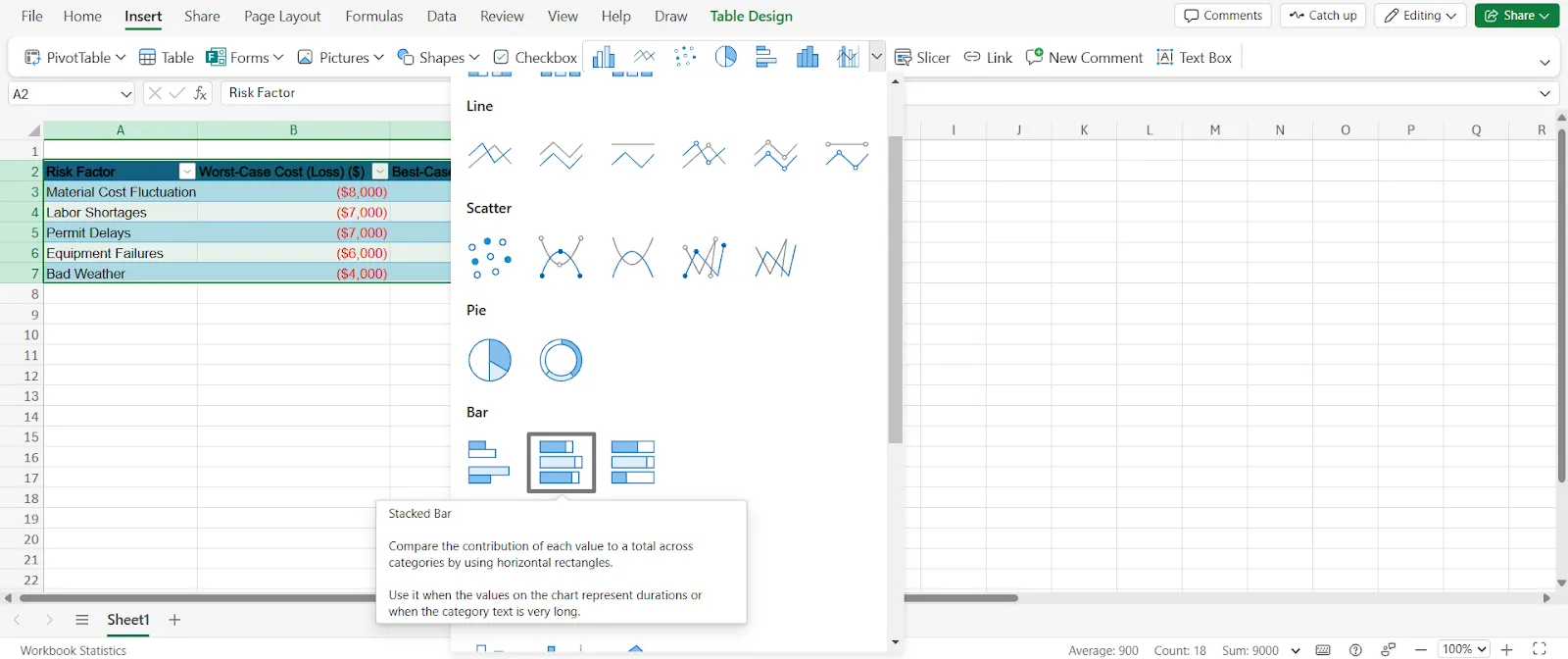Select Scatter with Smooth Lines and Markers
1568x659 pixels.
[x=562, y=258]
